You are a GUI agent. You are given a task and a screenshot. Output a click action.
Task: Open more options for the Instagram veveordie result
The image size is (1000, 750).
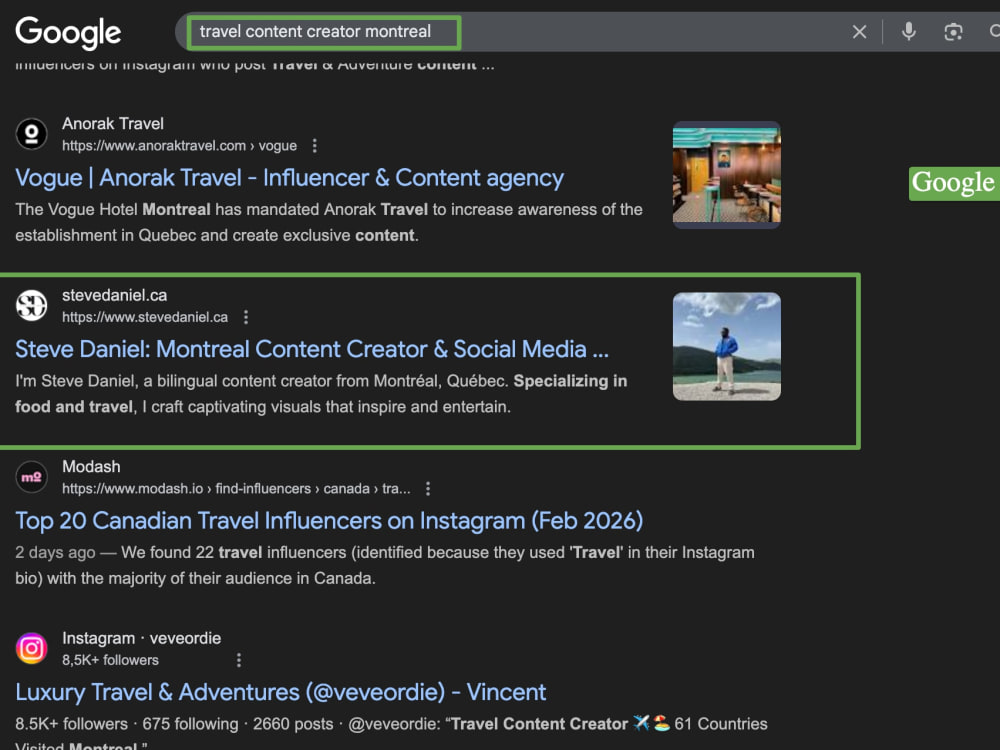(239, 660)
